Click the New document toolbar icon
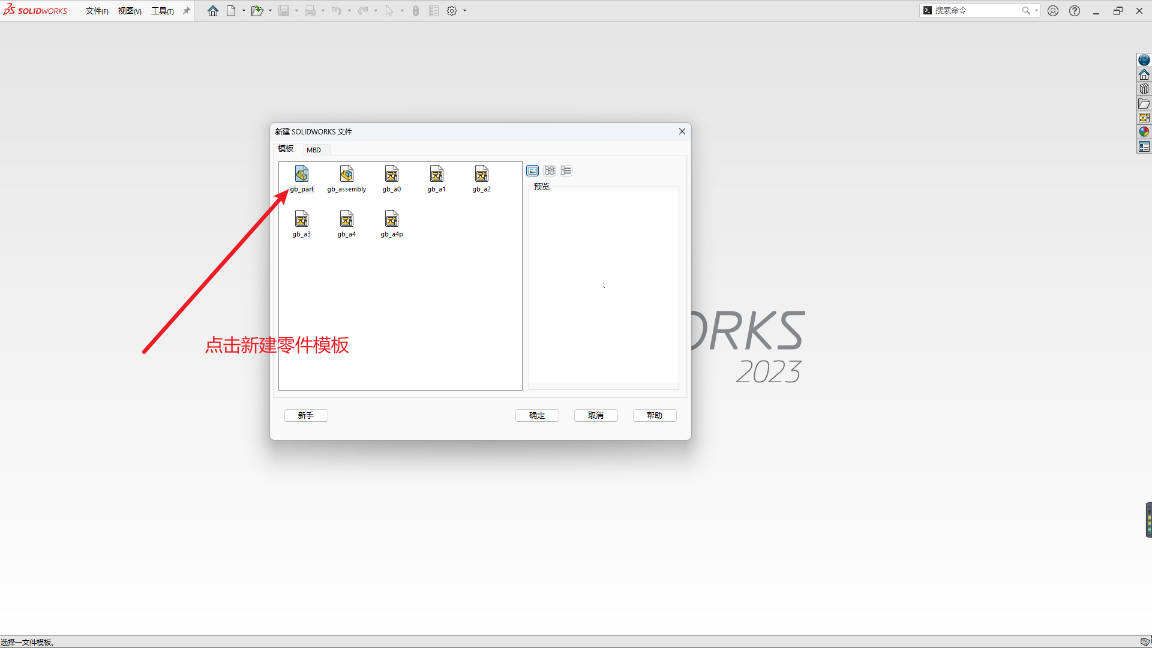Image resolution: width=1152 pixels, height=648 pixels. (x=231, y=11)
